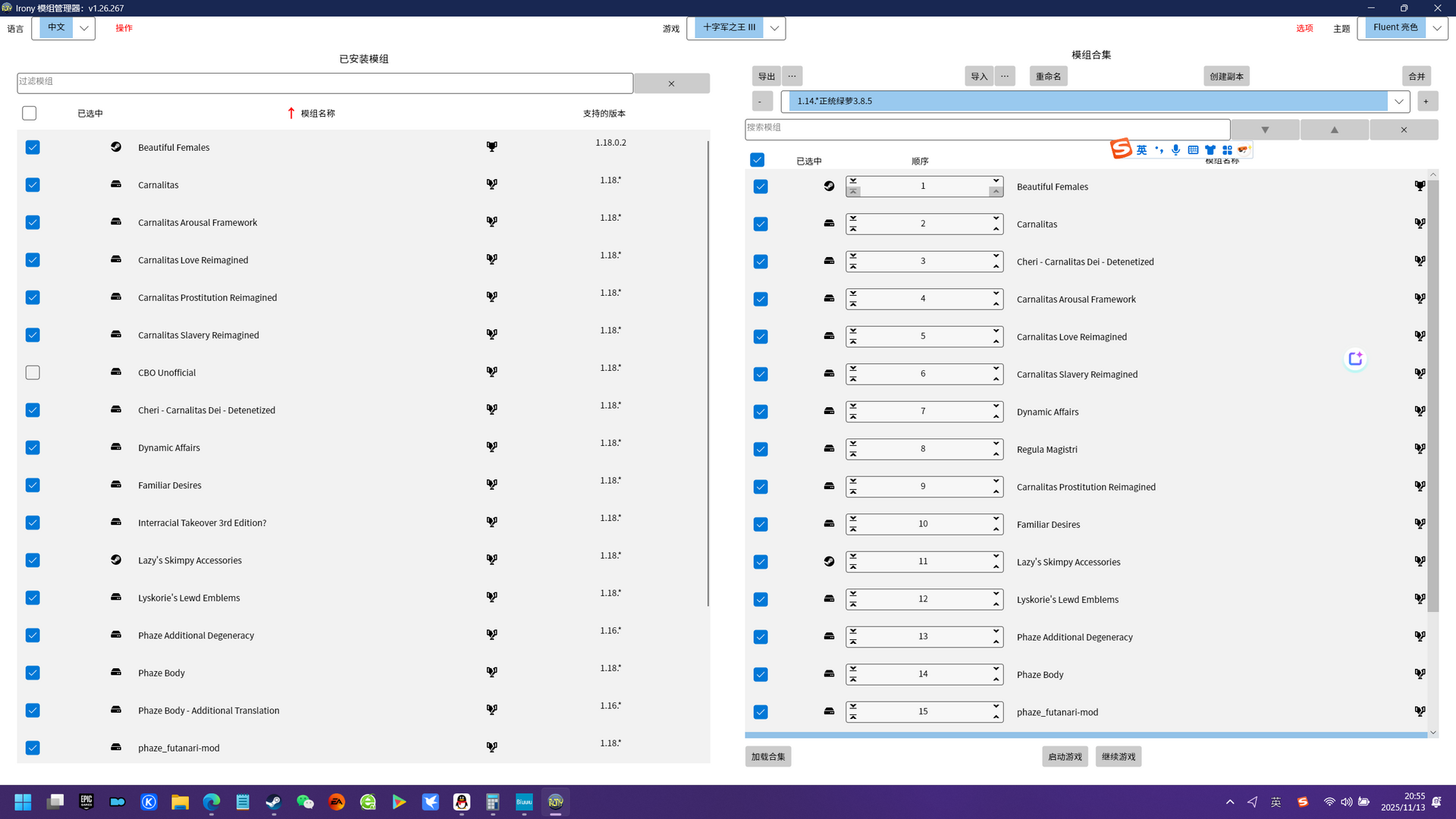Open the 选项 options menu
1456x819 pixels.
(1304, 28)
